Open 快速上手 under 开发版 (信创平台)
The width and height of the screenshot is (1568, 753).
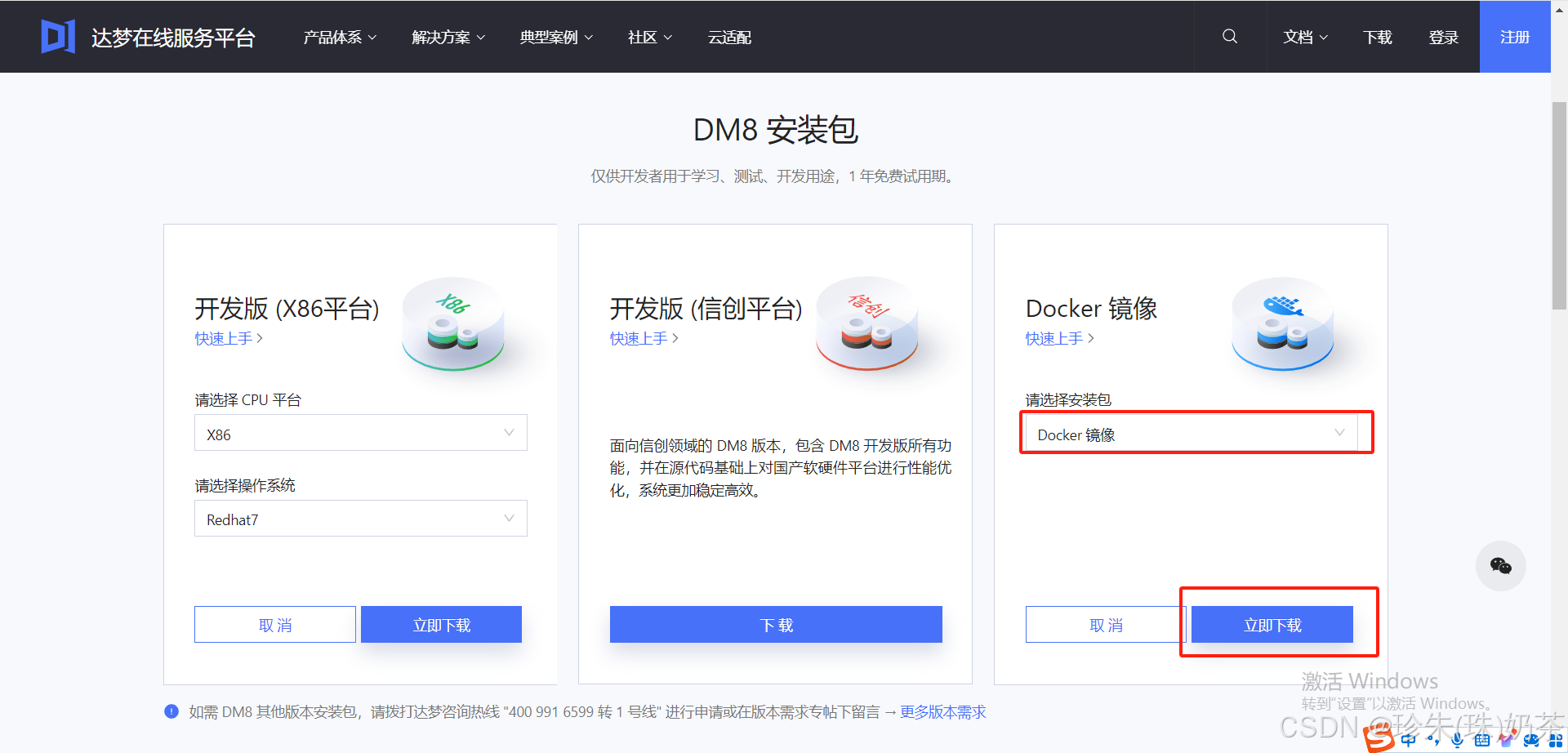coord(644,338)
